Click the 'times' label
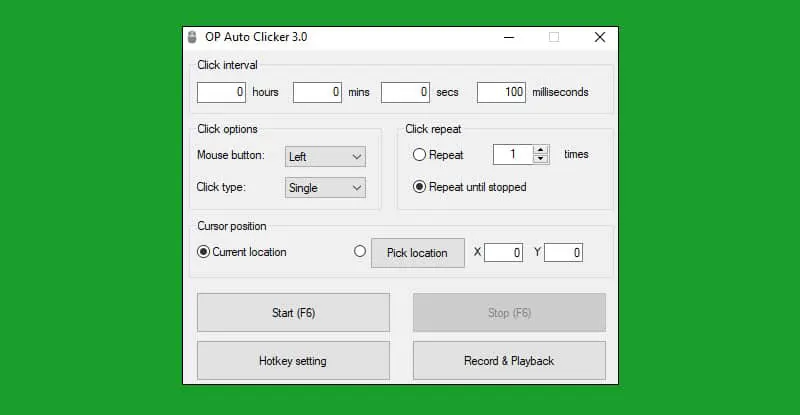800x415 pixels. coord(576,154)
